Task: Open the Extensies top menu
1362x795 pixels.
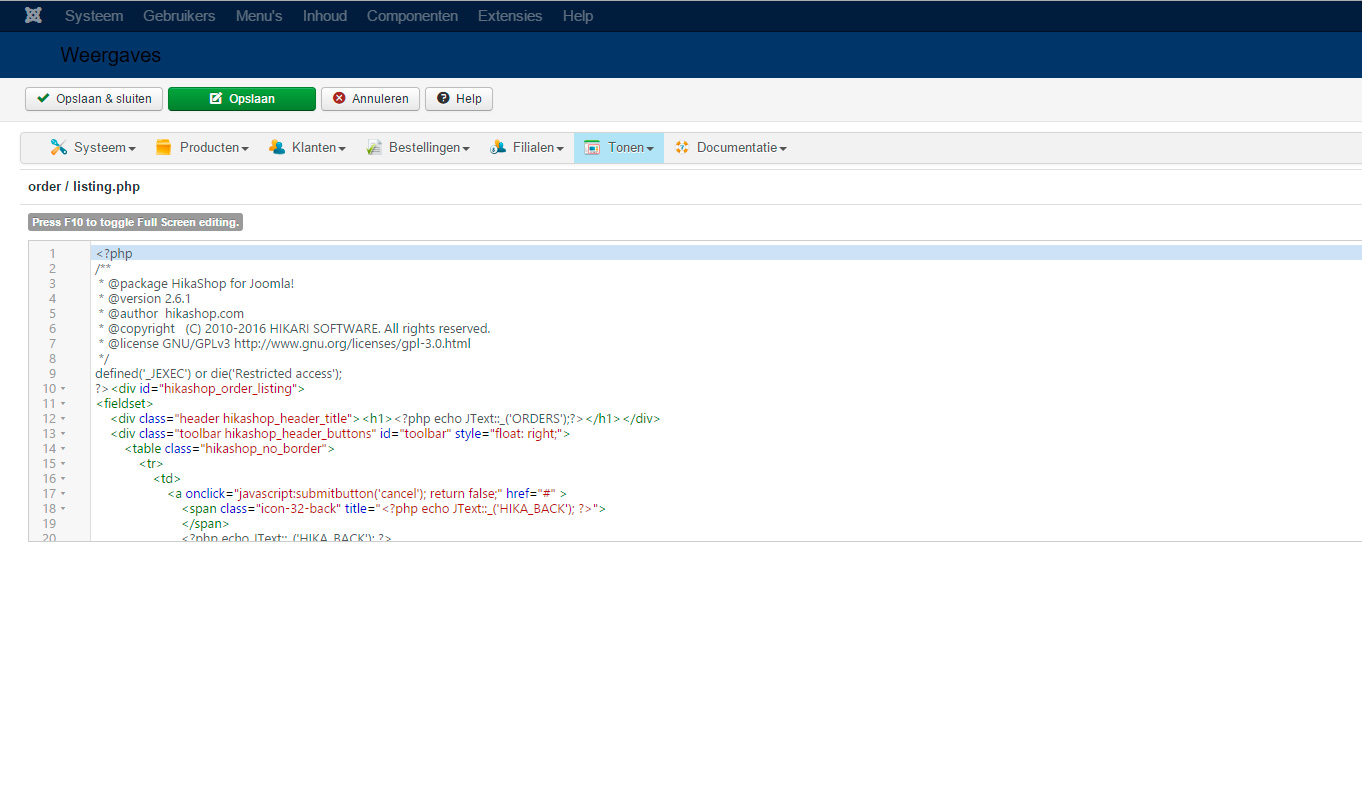Action: (x=510, y=16)
